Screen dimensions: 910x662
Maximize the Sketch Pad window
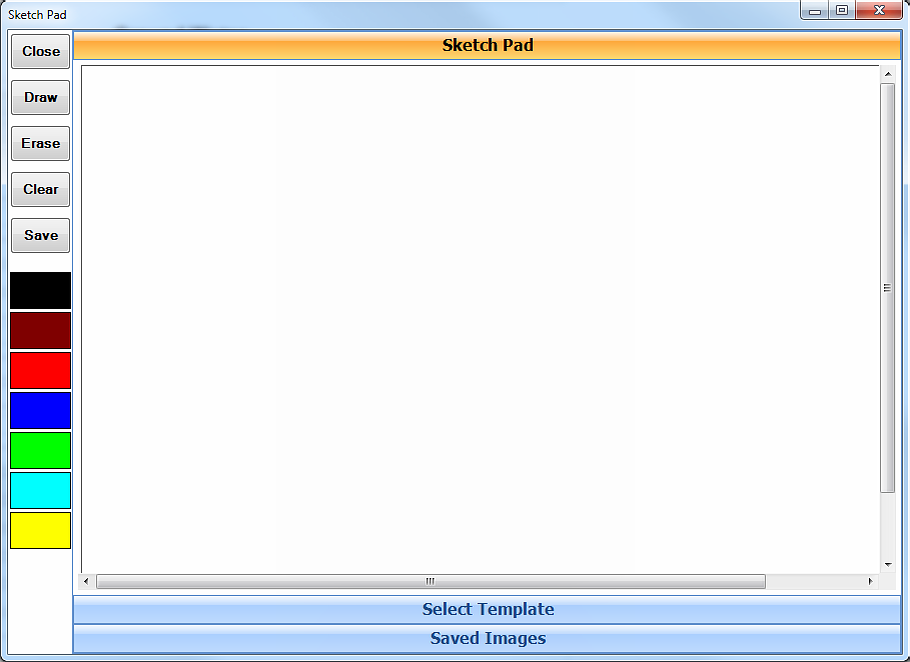(x=842, y=10)
